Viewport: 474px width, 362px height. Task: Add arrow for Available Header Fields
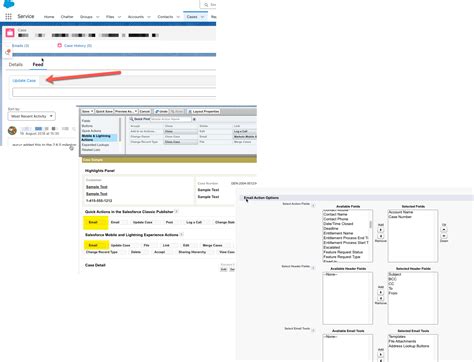[x=381, y=292]
